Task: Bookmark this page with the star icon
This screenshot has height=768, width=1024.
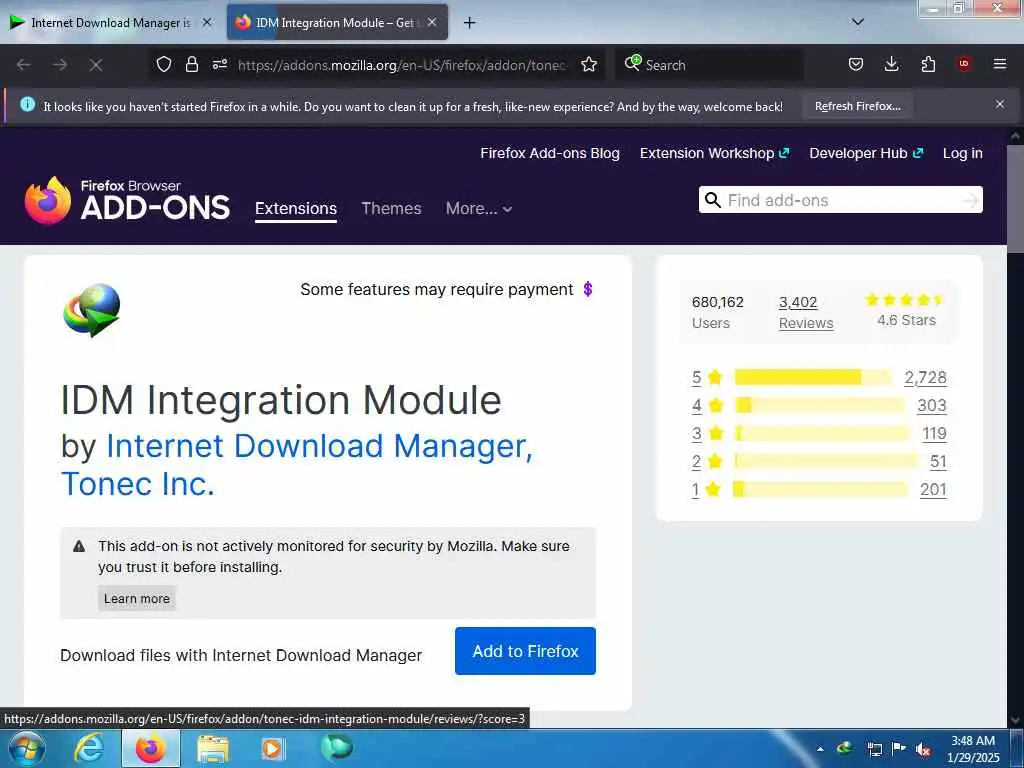Action: click(589, 64)
